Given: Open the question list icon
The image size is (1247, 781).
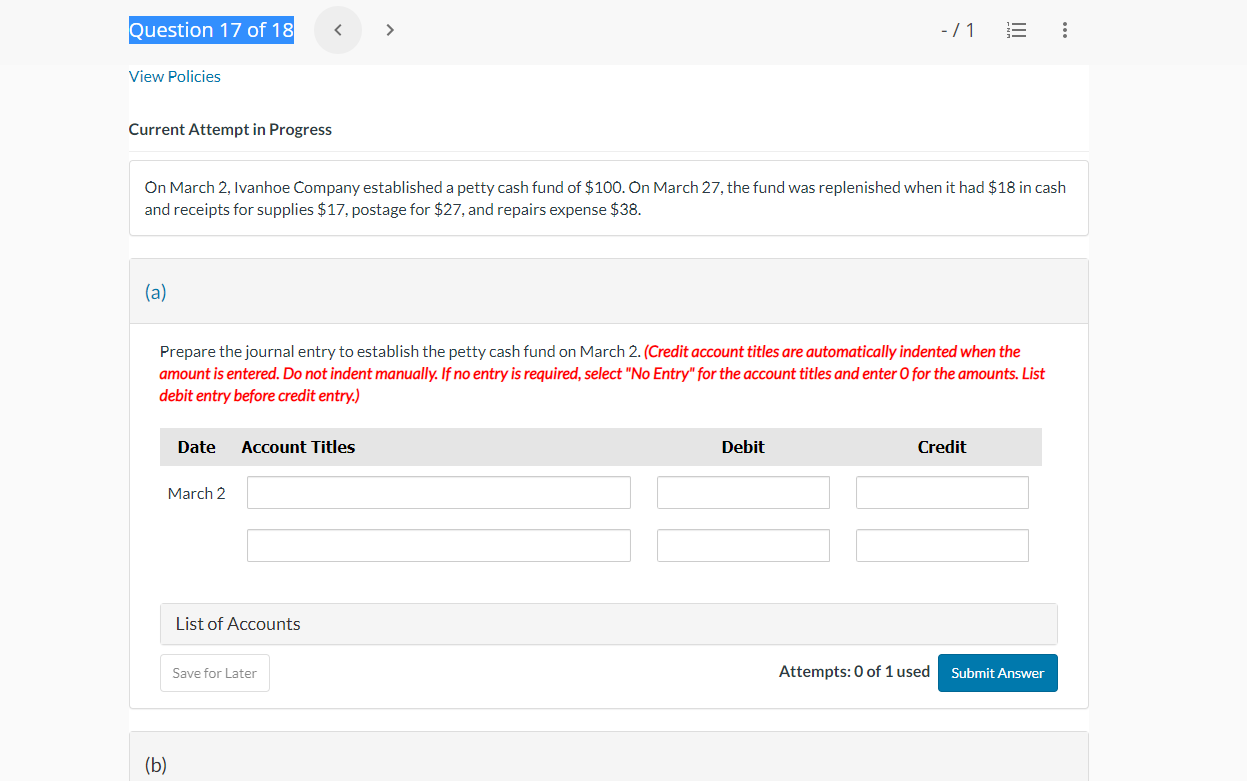Looking at the screenshot, I should 1014,30.
